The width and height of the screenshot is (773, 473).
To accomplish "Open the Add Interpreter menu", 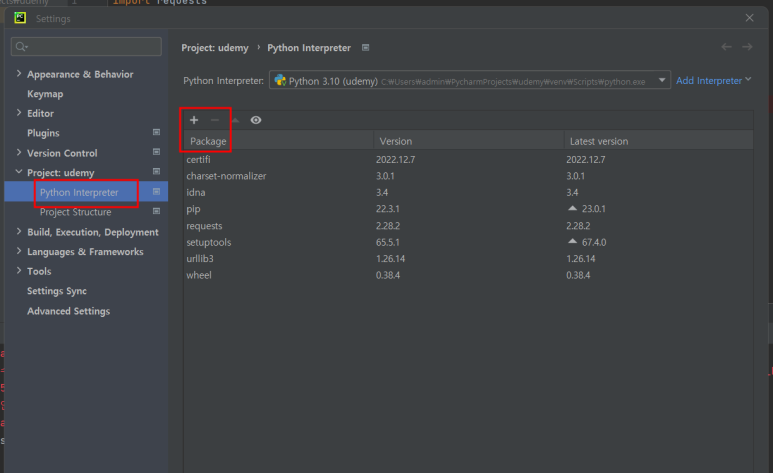I will click(713, 80).
